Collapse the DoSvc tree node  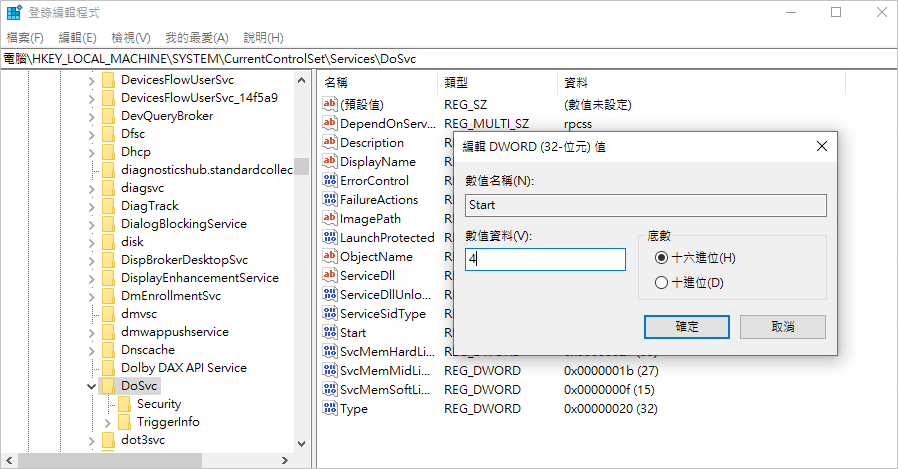(x=92, y=387)
